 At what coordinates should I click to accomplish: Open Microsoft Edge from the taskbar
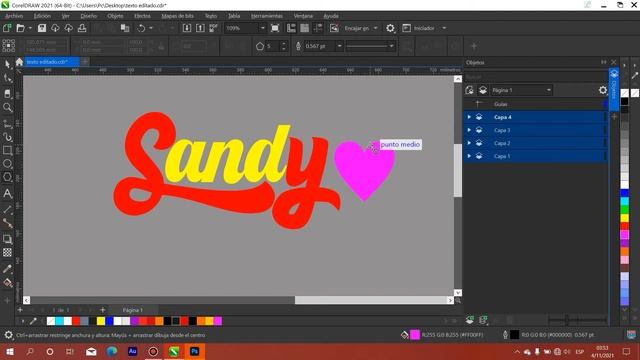coord(111,351)
